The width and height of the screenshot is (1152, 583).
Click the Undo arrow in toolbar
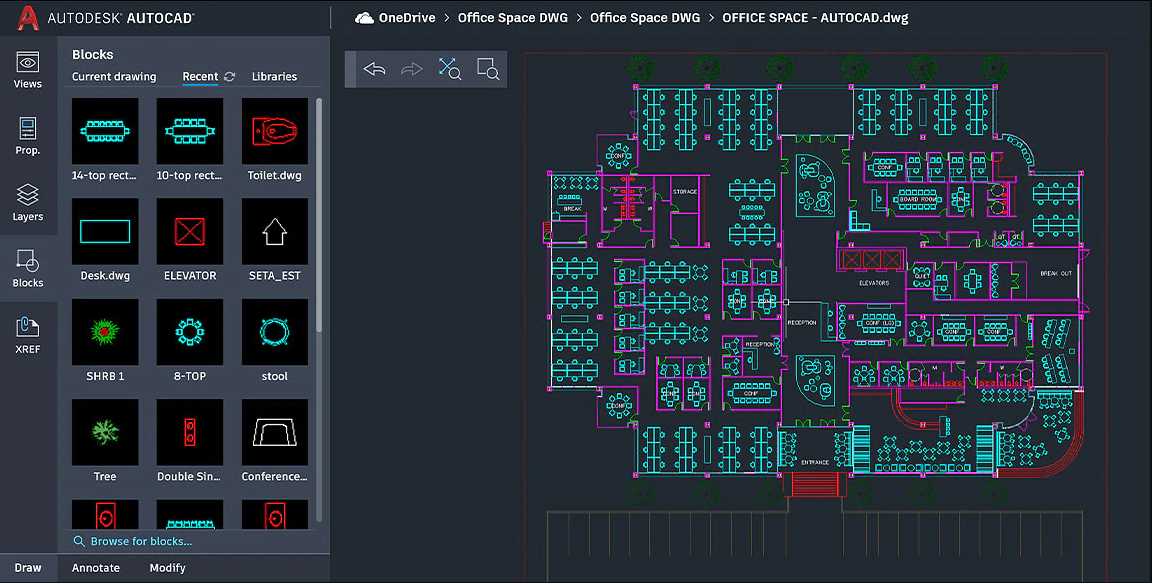click(374, 69)
